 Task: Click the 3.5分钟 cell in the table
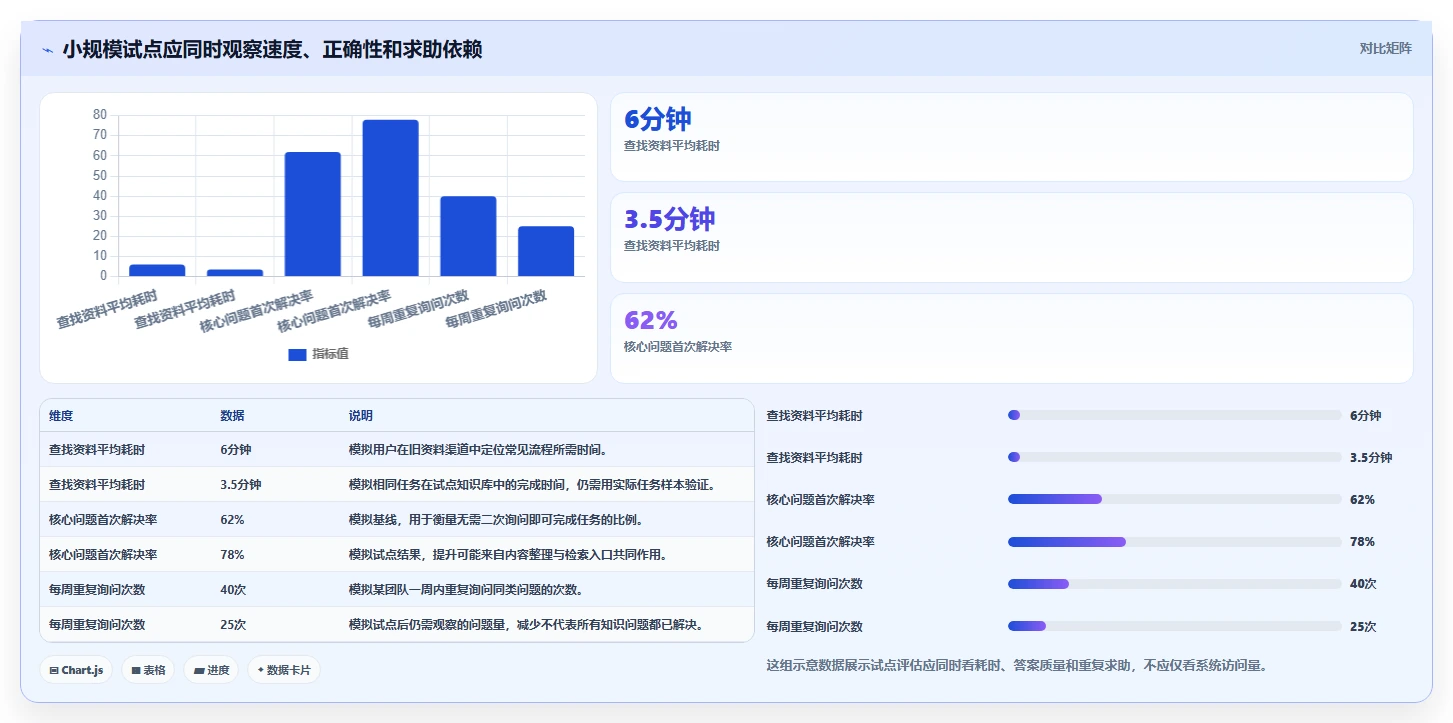pos(241,485)
